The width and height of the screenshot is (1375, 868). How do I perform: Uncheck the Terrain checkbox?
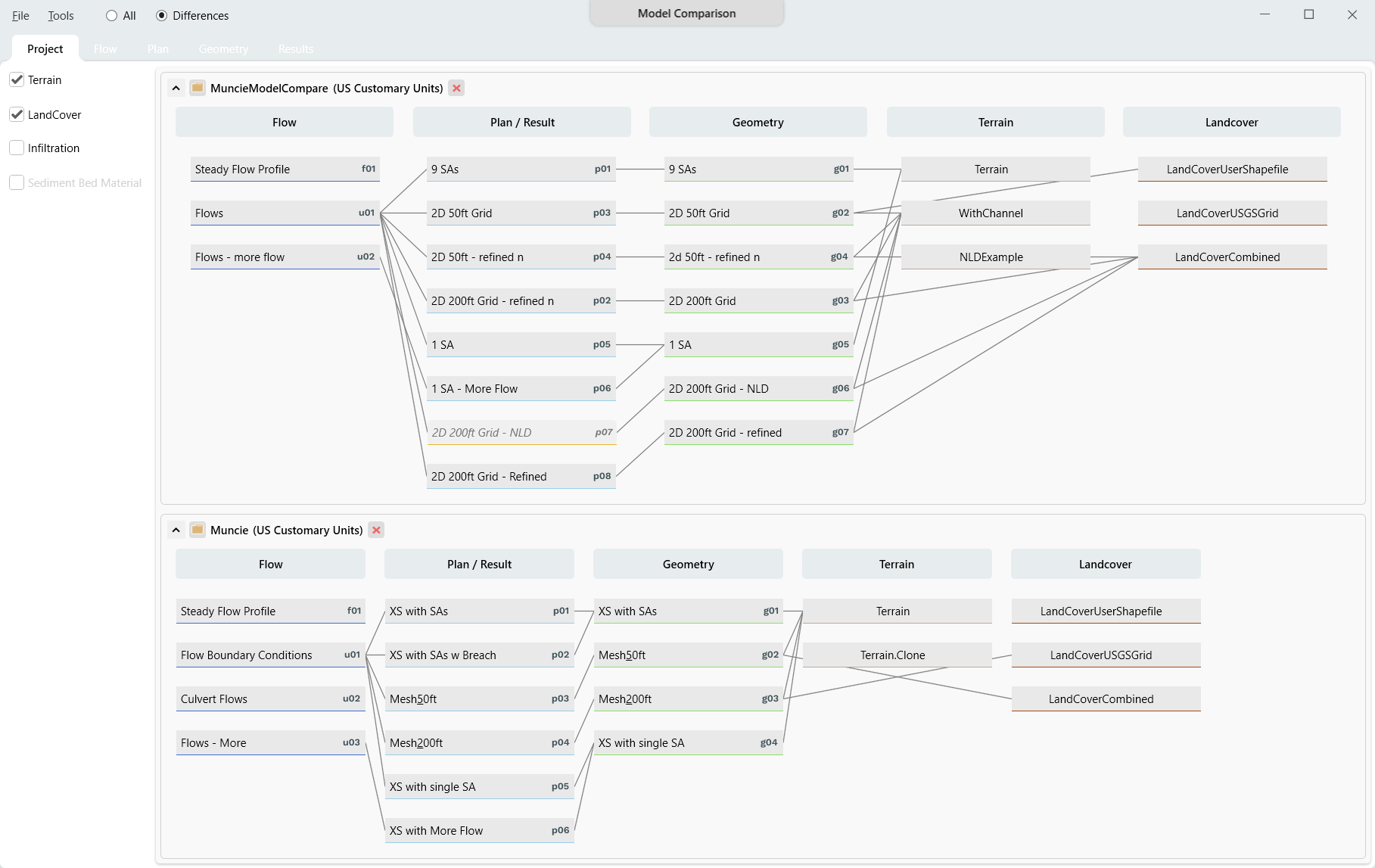[17, 80]
